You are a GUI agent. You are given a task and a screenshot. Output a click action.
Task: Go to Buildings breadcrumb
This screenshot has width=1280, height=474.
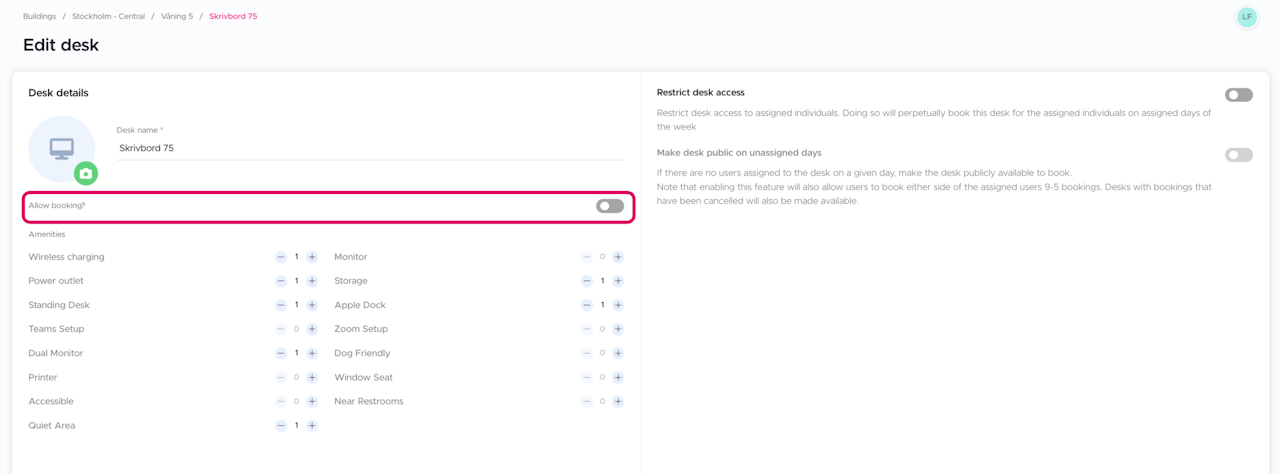pos(40,17)
